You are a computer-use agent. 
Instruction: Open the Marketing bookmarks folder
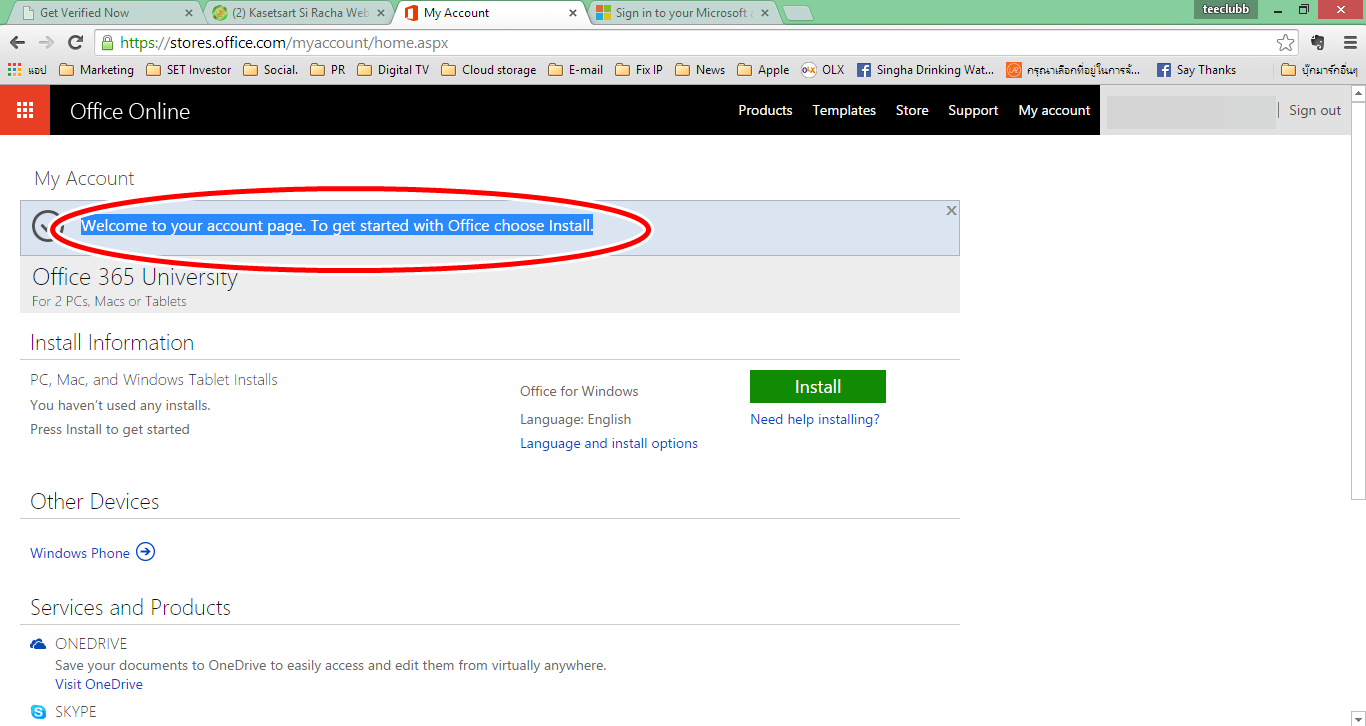97,70
